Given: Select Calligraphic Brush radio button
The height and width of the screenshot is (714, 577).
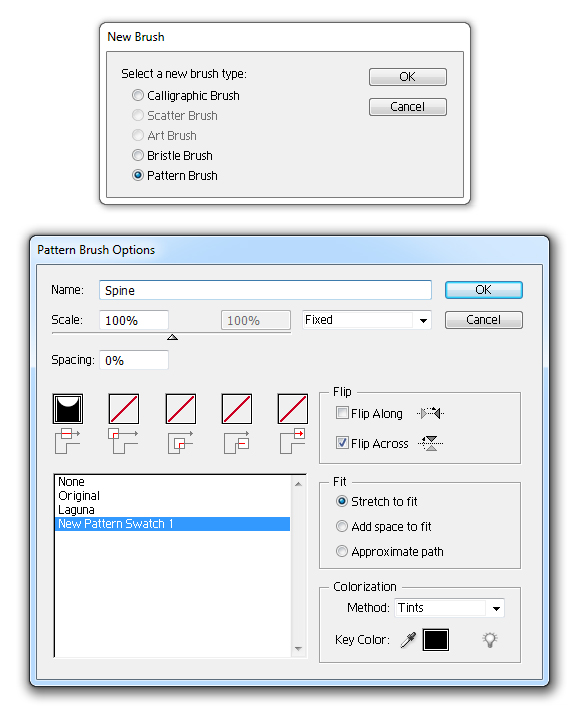Looking at the screenshot, I should tap(138, 95).
